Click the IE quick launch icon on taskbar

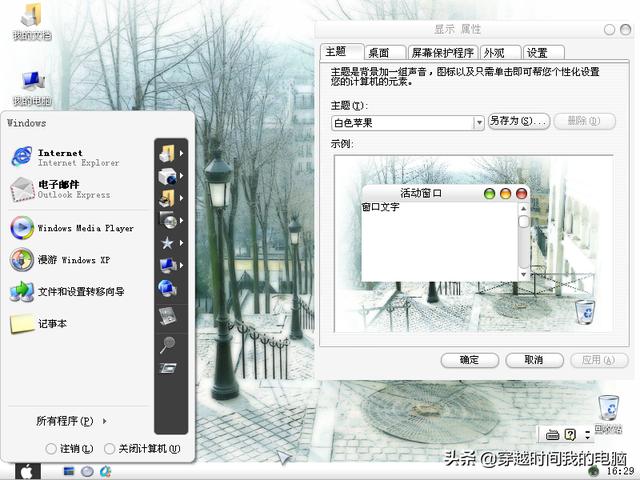106,471
